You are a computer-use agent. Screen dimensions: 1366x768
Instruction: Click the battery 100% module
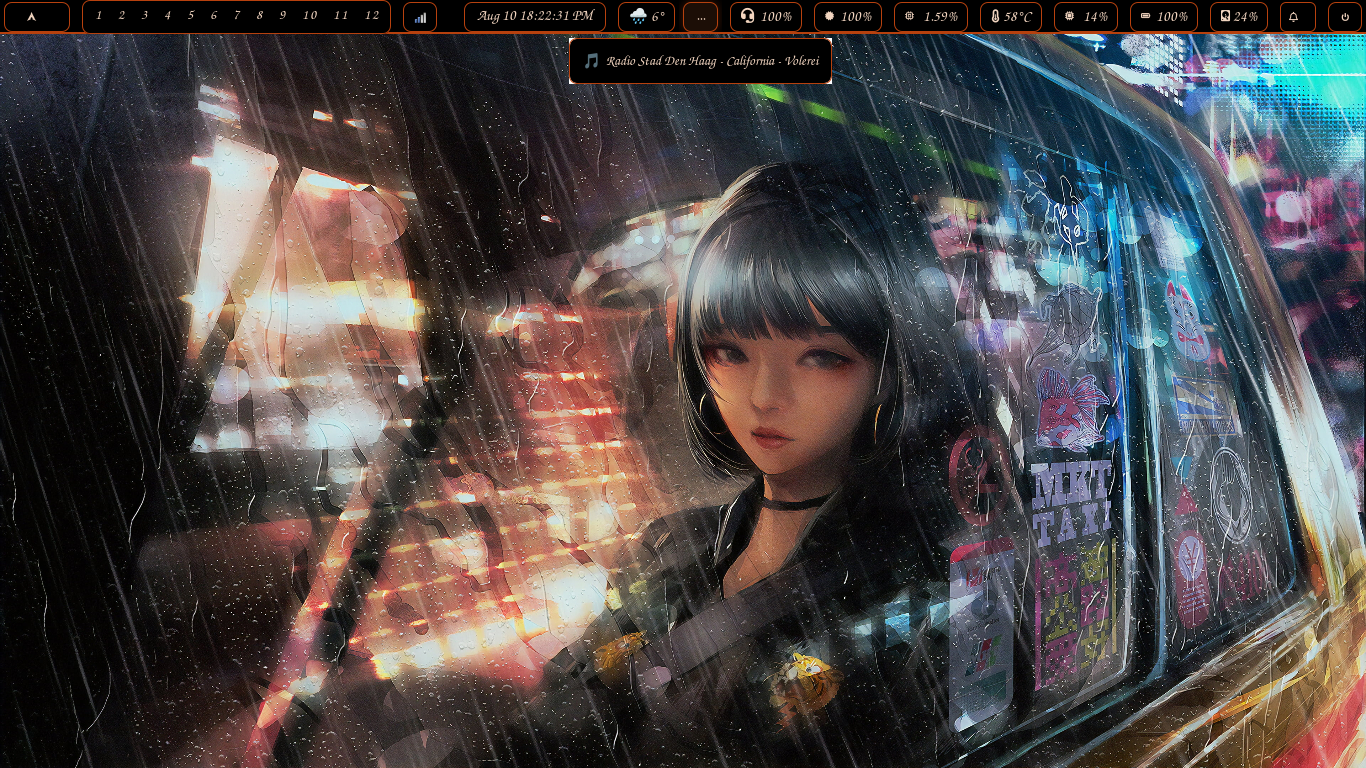(1164, 17)
